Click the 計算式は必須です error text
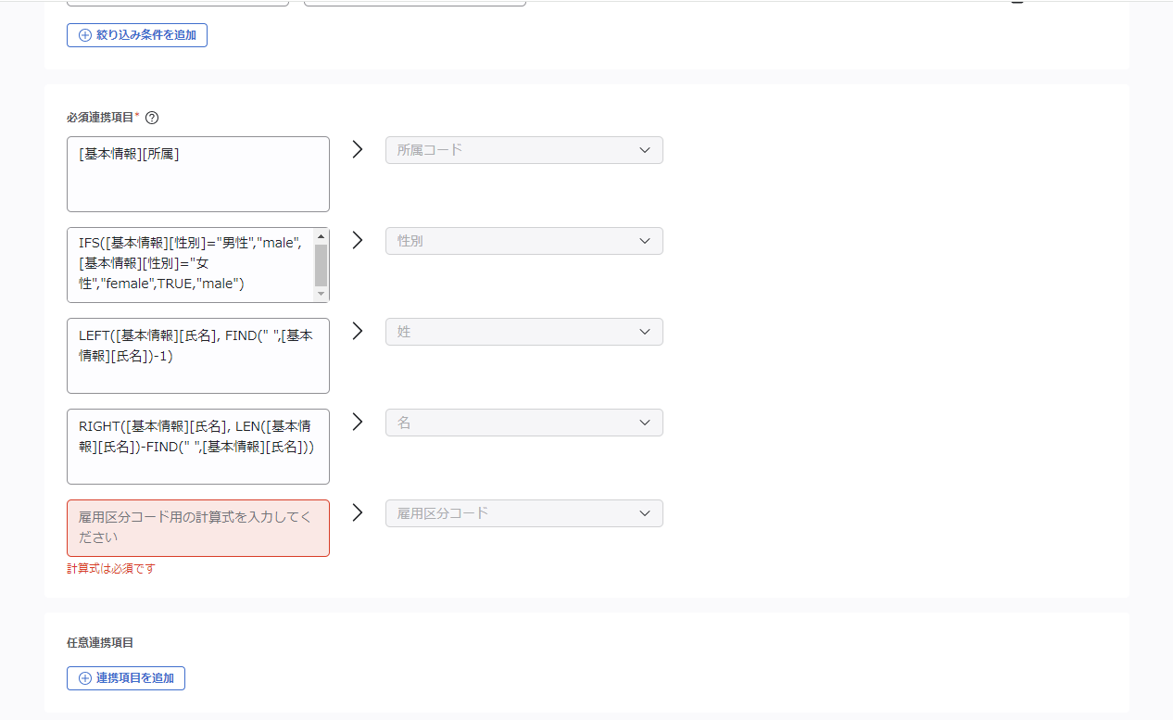1173x720 pixels. (111, 569)
